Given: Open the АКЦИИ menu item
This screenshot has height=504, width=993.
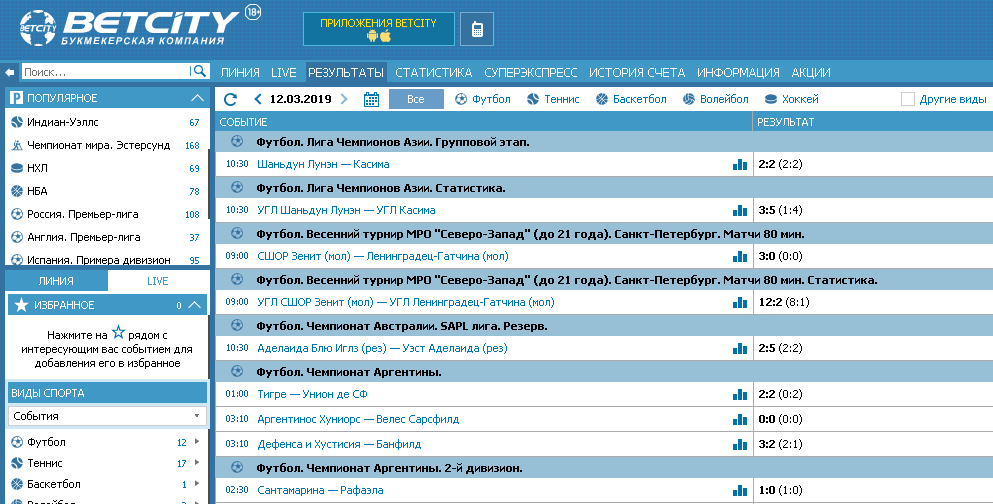Looking at the screenshot, I should tap(811, 73).
